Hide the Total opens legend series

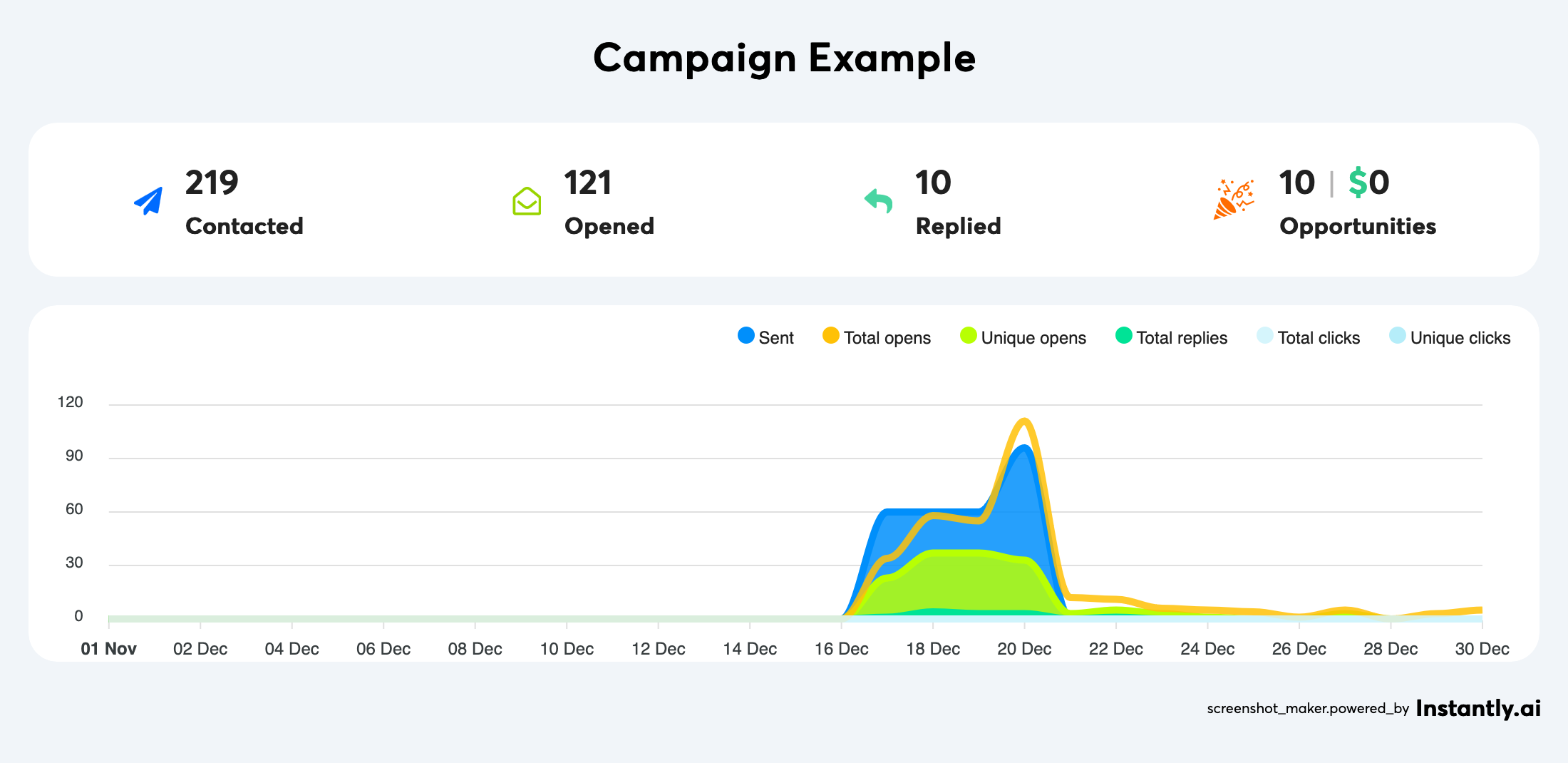coord(877,337)
